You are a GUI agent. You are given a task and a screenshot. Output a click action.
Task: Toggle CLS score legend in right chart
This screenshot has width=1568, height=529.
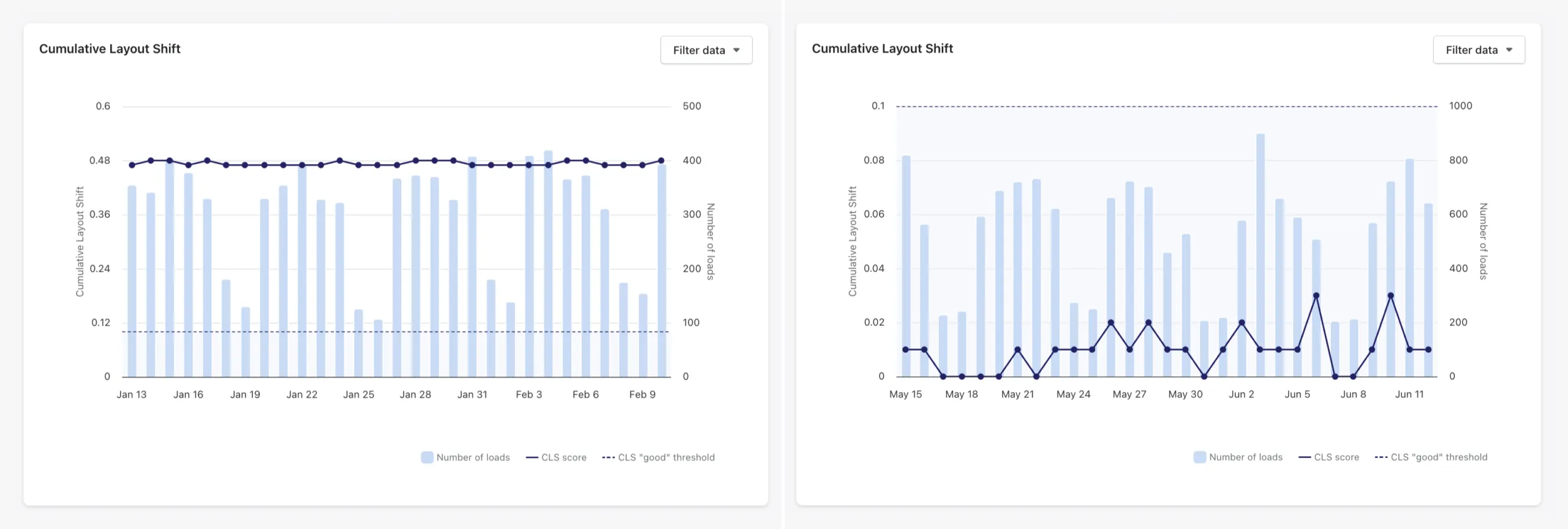[1329, 457]
